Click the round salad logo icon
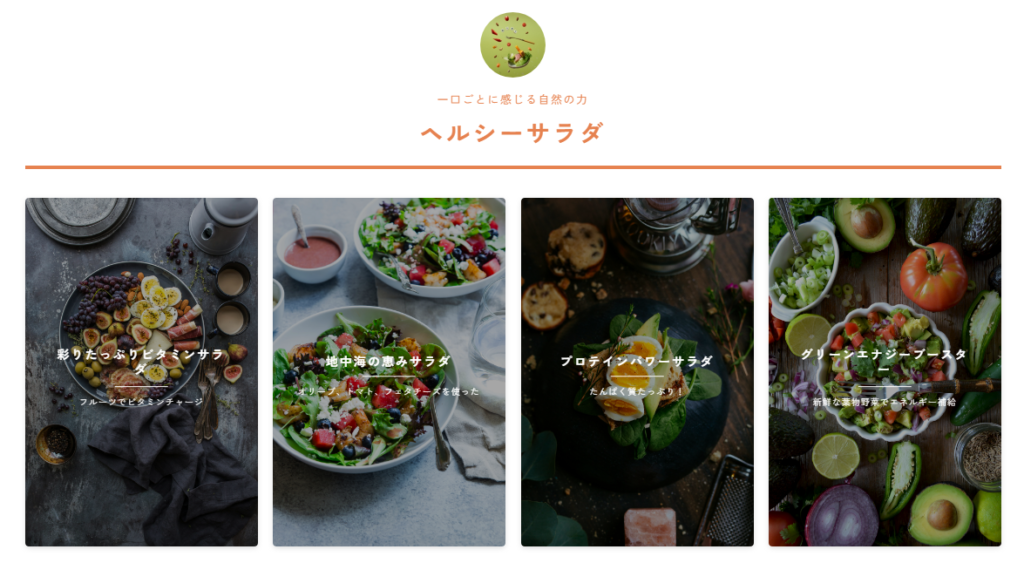The image size is (1024, 563). [513, 45]
